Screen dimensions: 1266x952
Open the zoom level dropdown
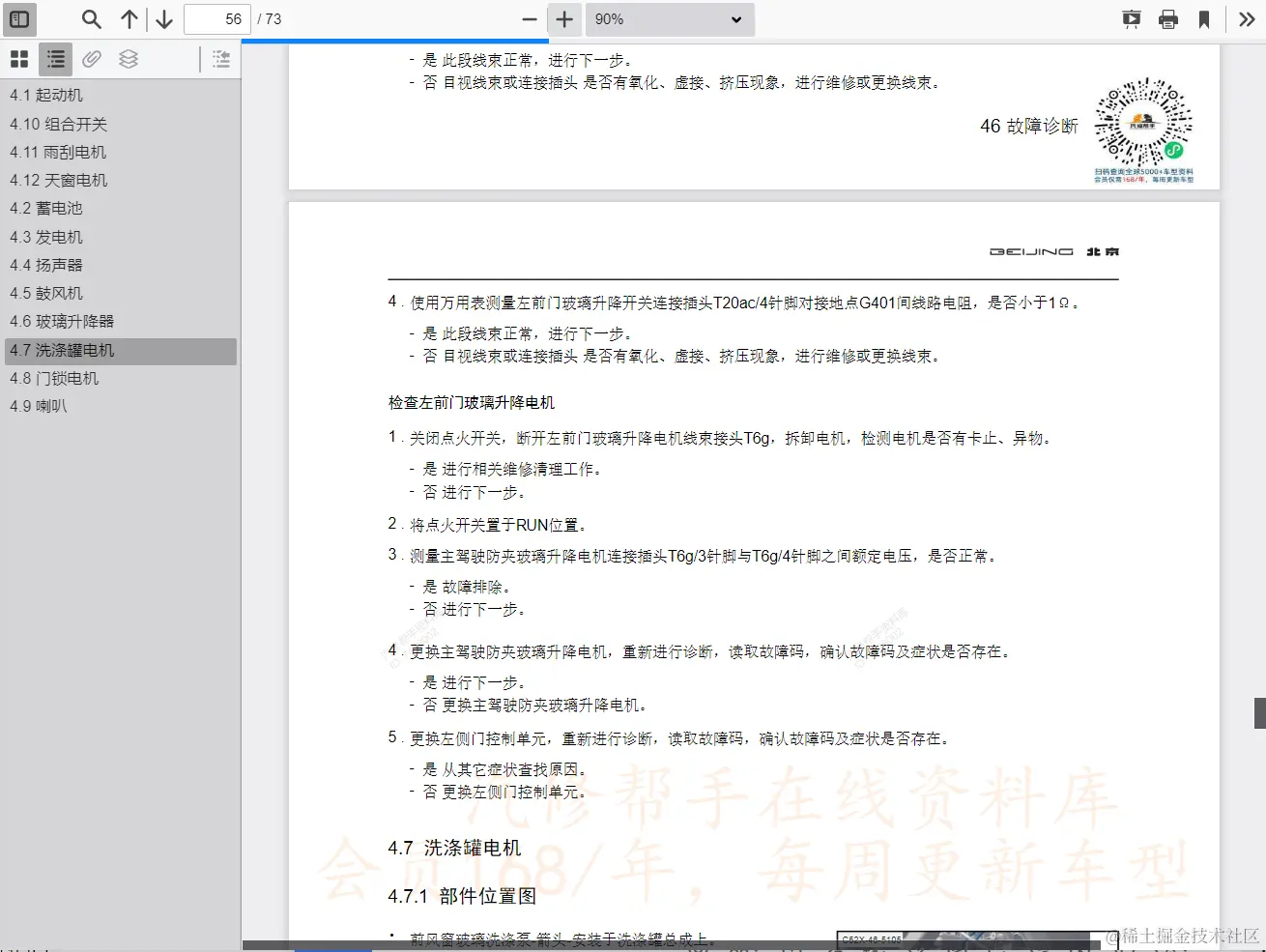pyautogui.click(x=670, y=18)
